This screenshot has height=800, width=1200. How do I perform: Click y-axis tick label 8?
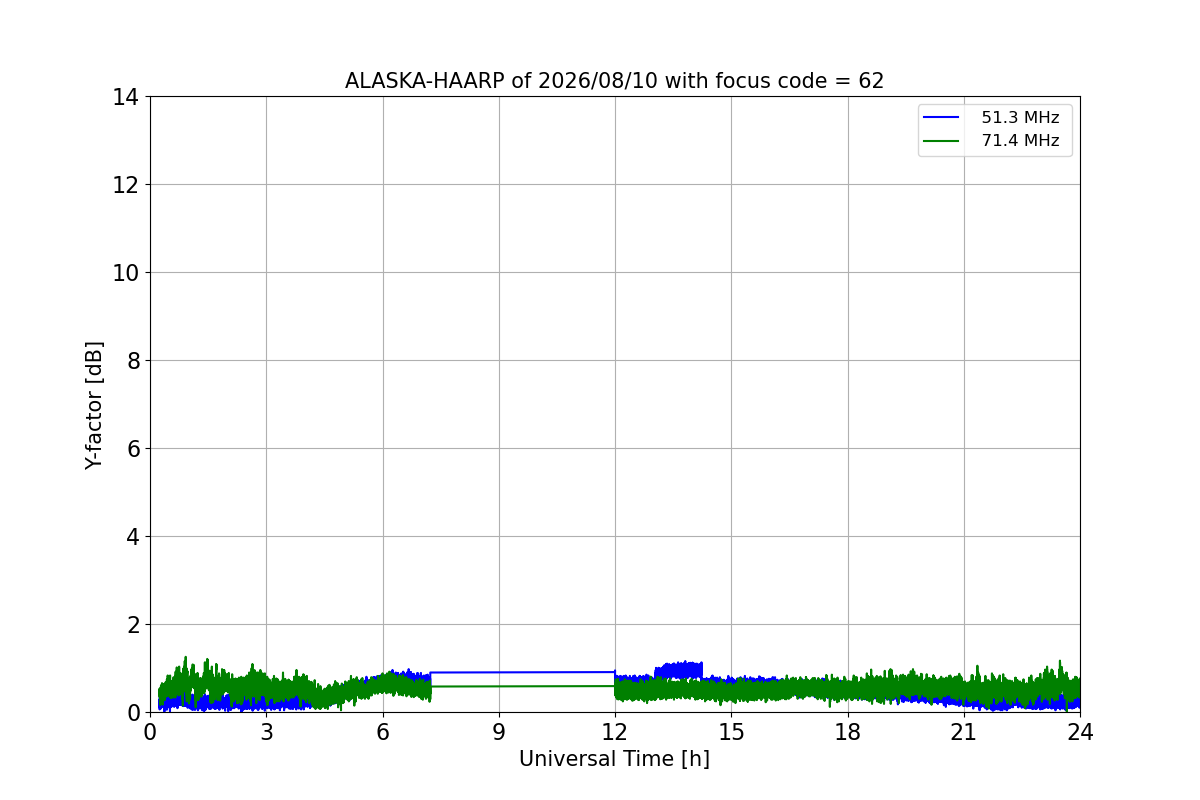(x=131, y=361)
